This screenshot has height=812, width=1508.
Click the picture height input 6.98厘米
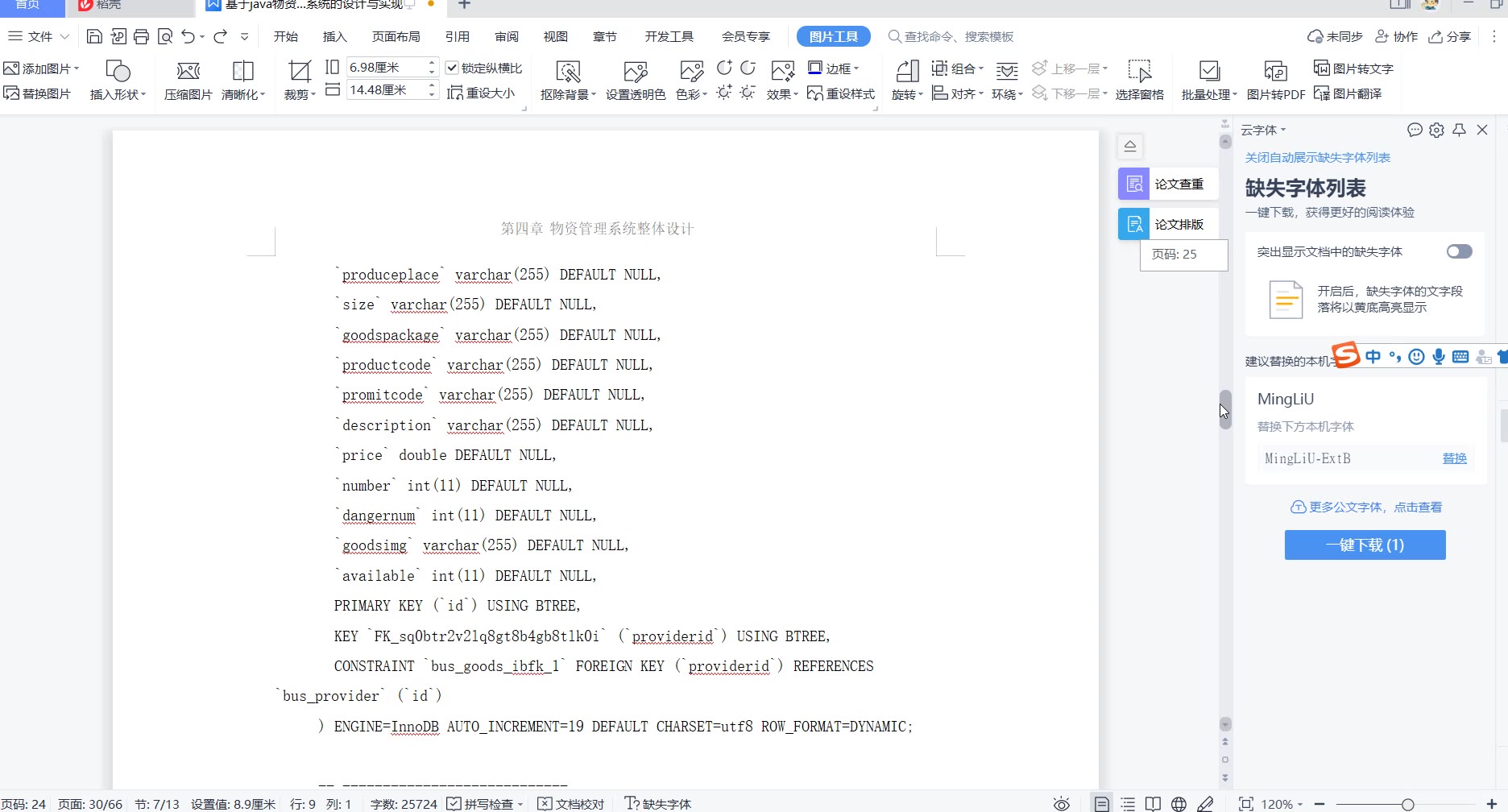click(x=385, y=67)
